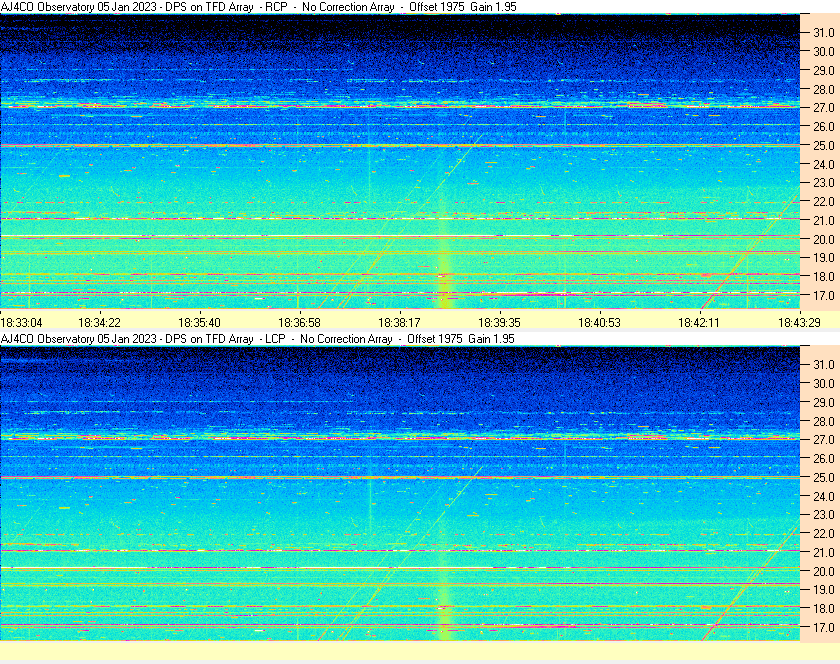Select the 18:35:40 time axis label
The height and width of the screenshot is (664, 840).
click(x=199, y=323)
